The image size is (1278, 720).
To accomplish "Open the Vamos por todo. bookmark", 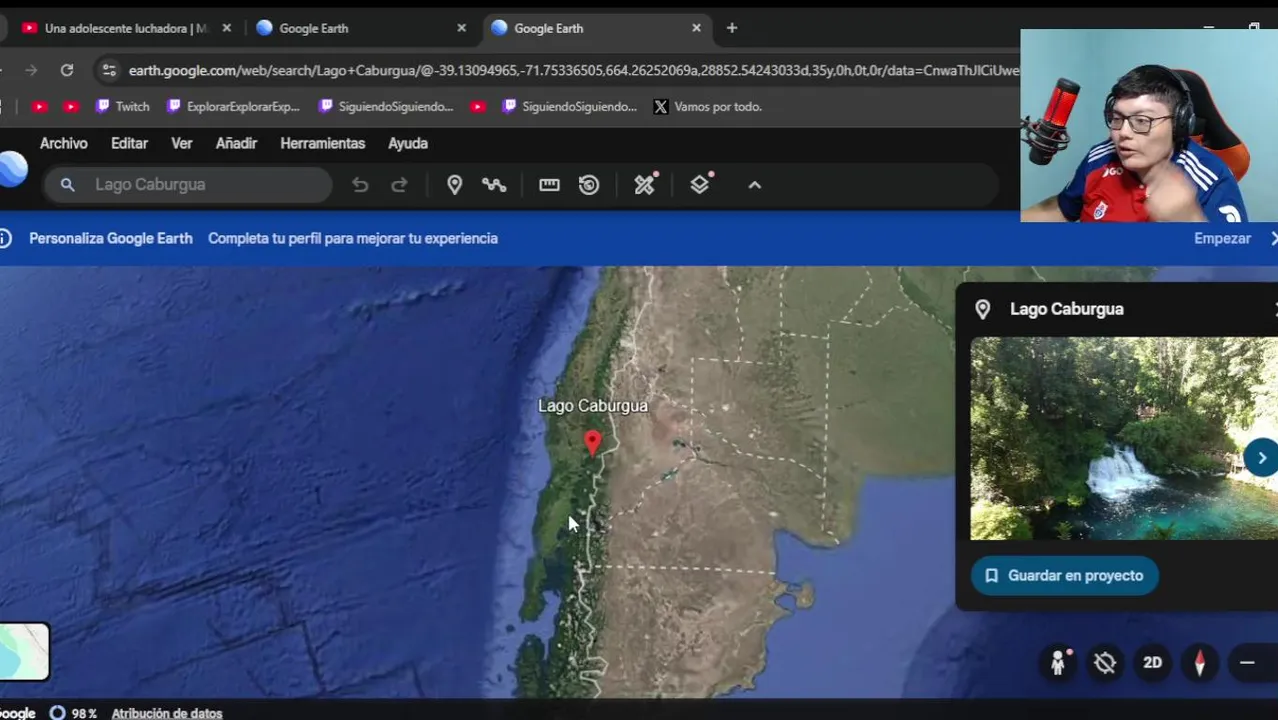I will [708, 106].
